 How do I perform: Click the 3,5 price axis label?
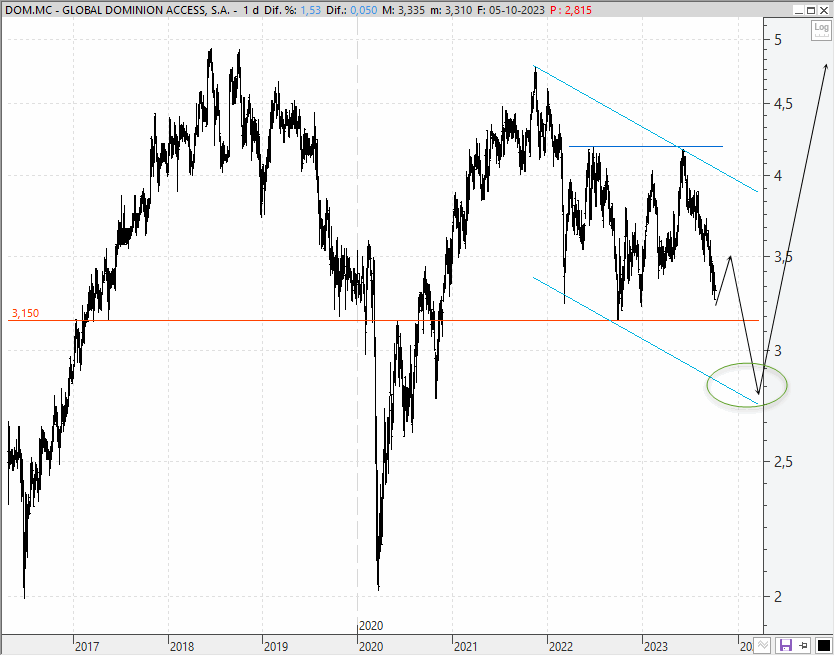(x=784, y=257)
